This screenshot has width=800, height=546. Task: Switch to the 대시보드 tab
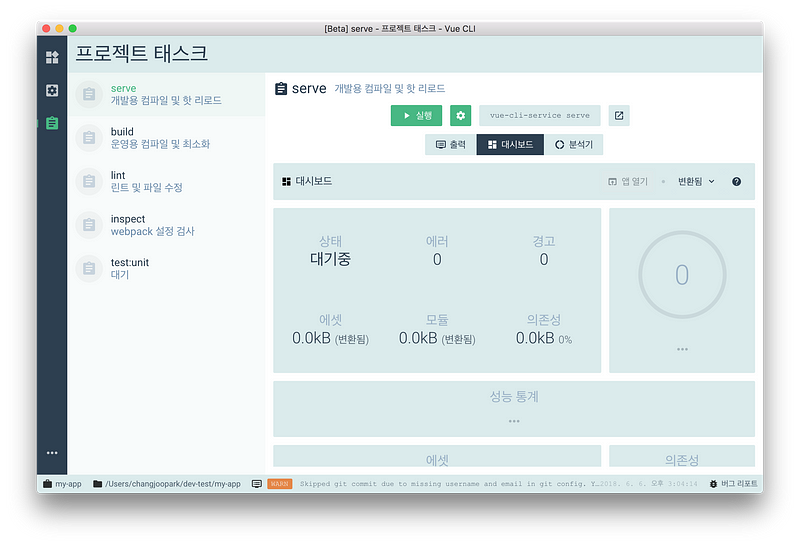(x=510, y=144)
